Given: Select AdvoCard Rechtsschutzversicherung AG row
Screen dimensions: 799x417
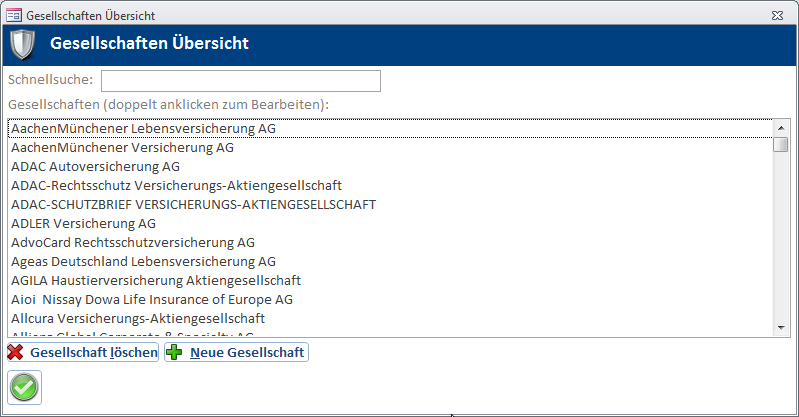Looking at the screenshot, I should [x=132, y=242].
